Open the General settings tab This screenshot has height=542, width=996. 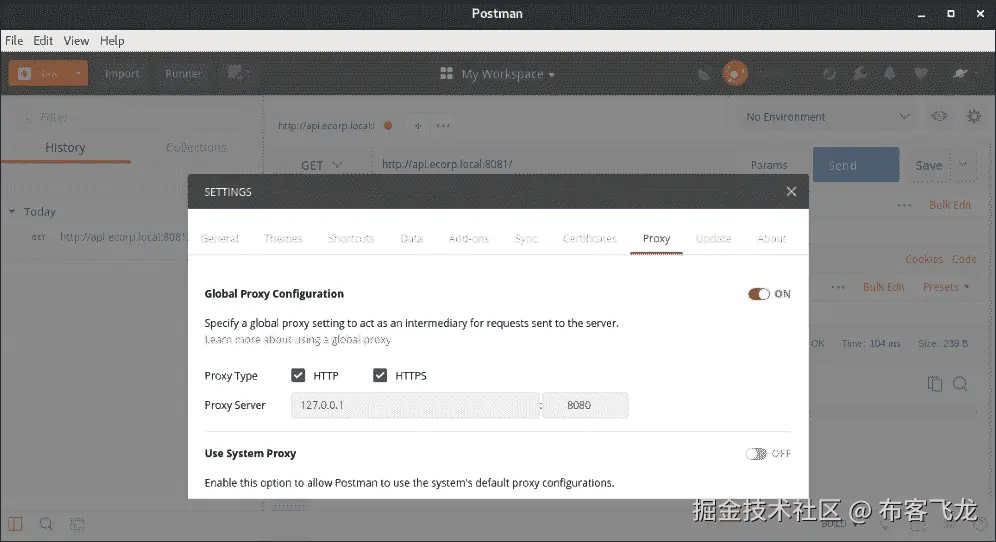pos(220,238)
